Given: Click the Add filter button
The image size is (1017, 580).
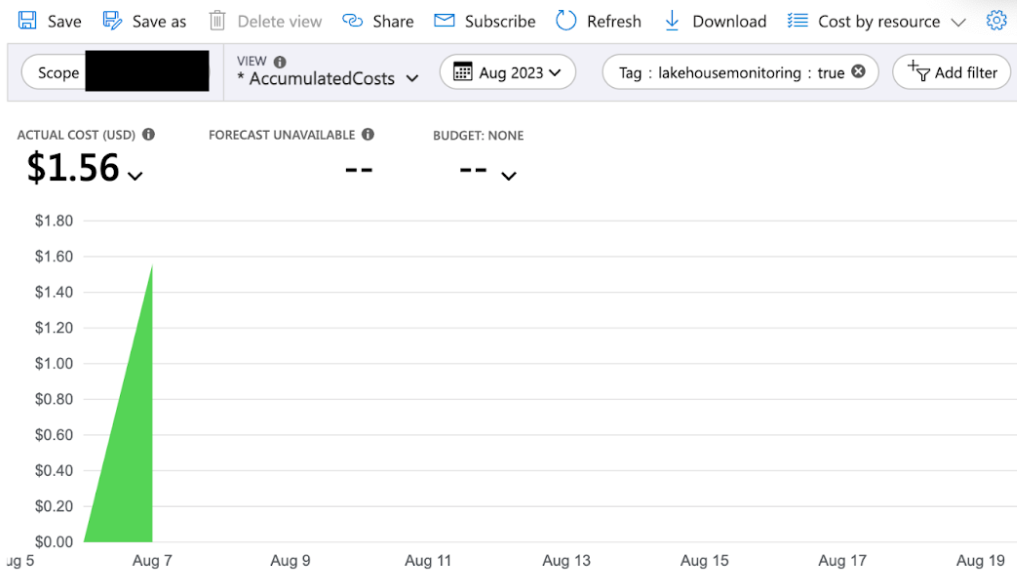Looking at the screenshot, I should pyautogui.click(x=951, y=72).
